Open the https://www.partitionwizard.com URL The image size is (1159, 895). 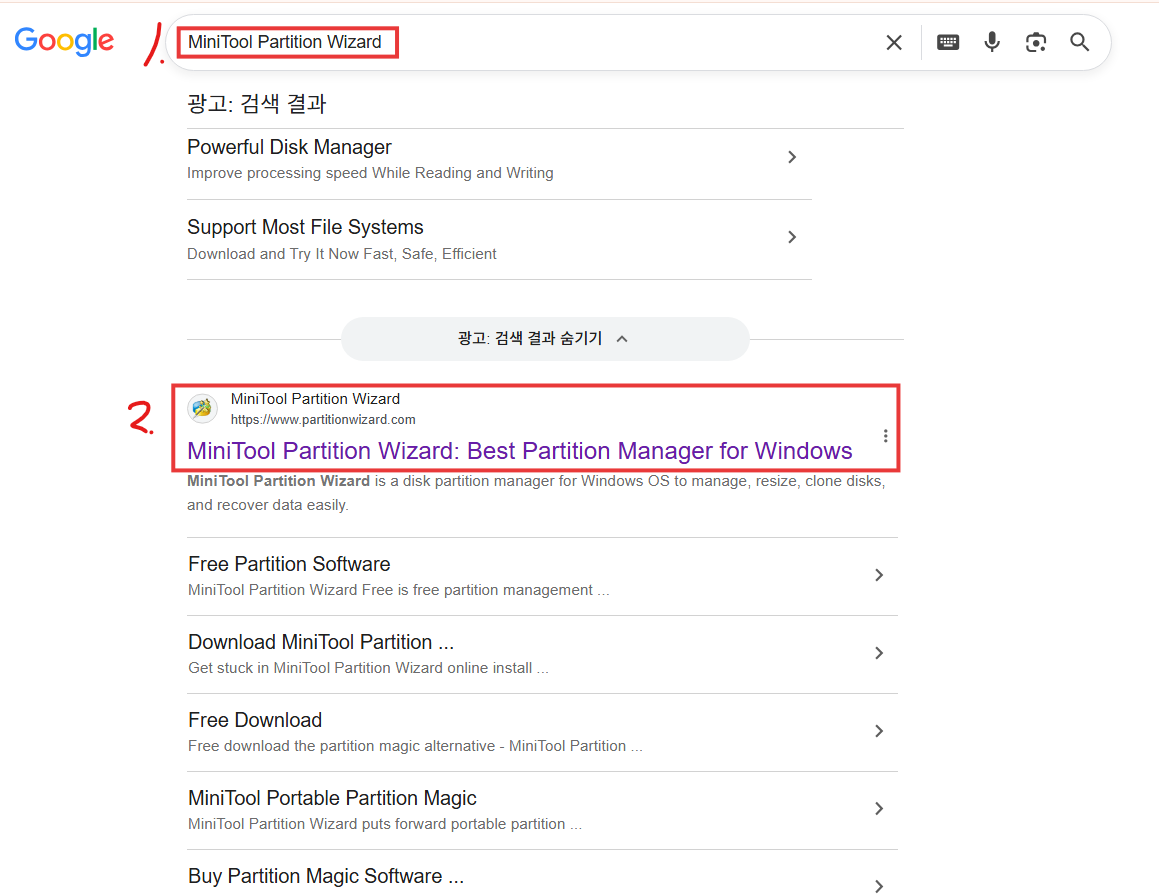pos(323,420)
